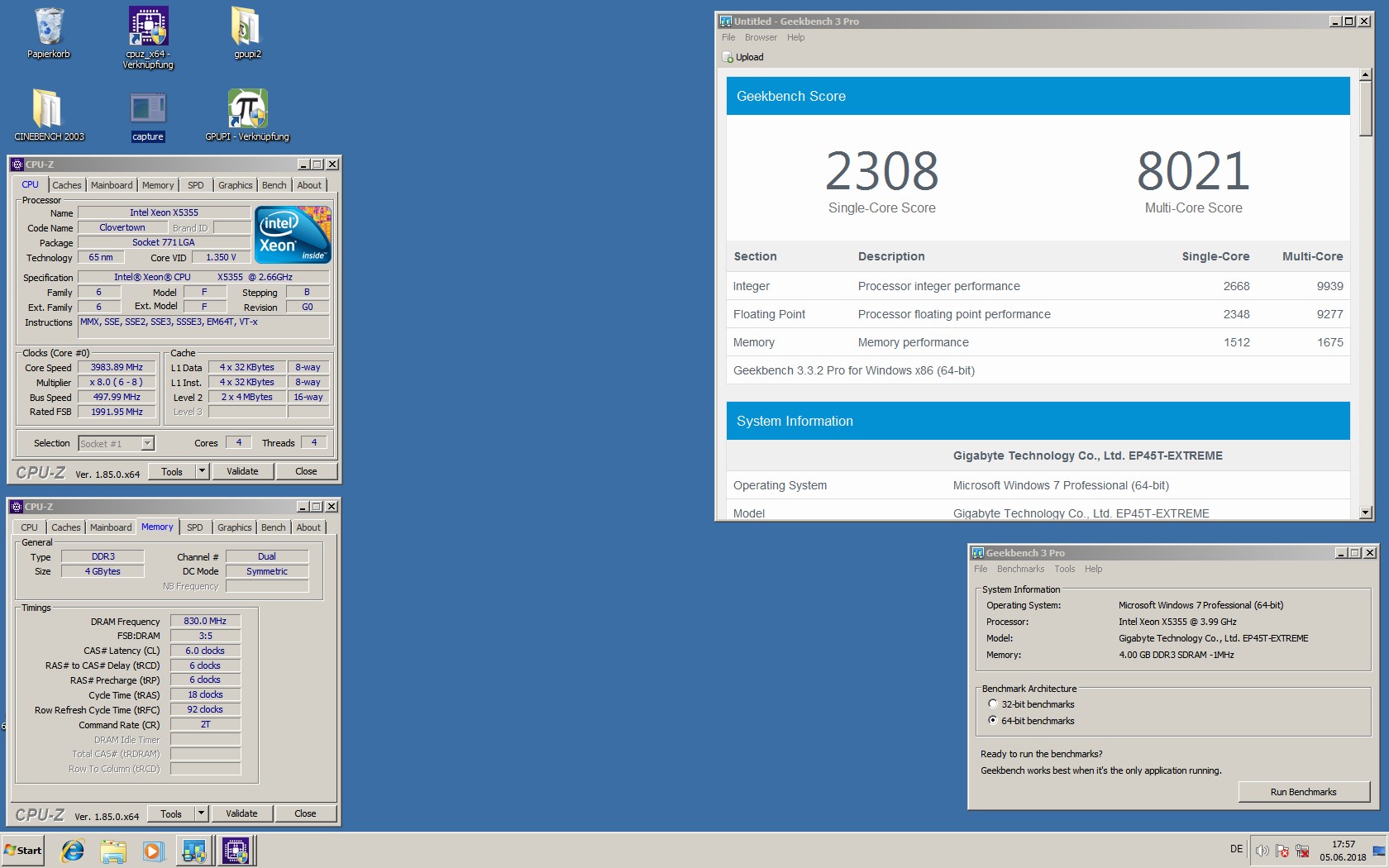
Task: Click the Multi-Core Score 8021
Action: click(1193, 171)
